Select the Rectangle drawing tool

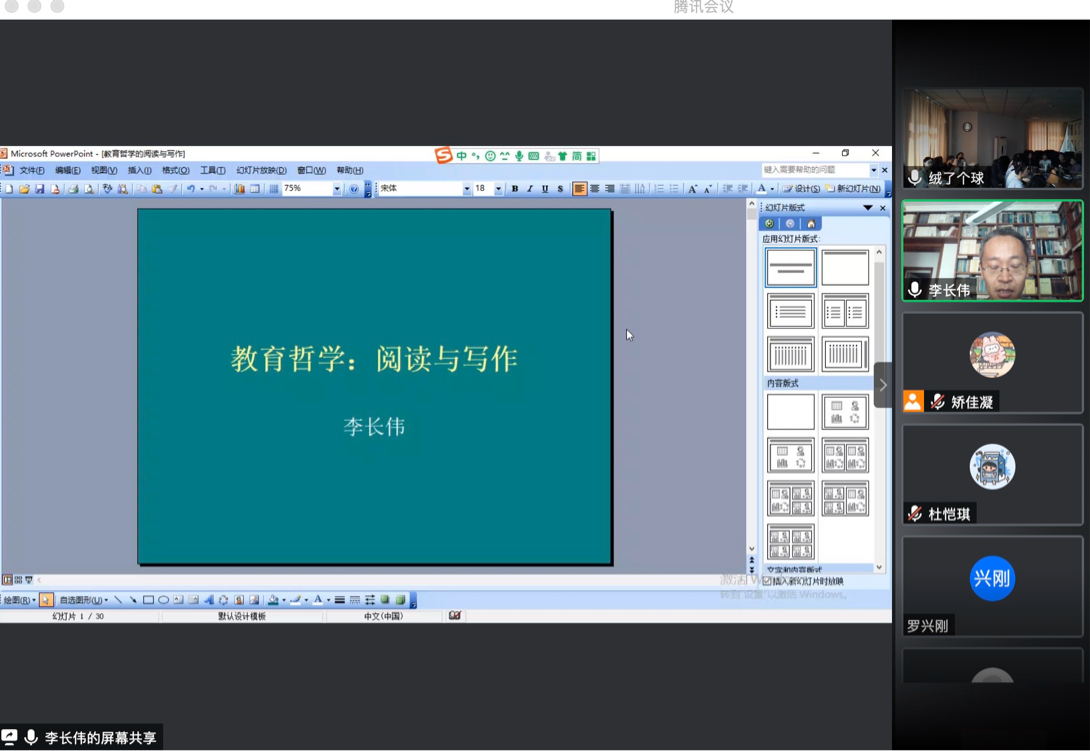[x=148, y=600]
